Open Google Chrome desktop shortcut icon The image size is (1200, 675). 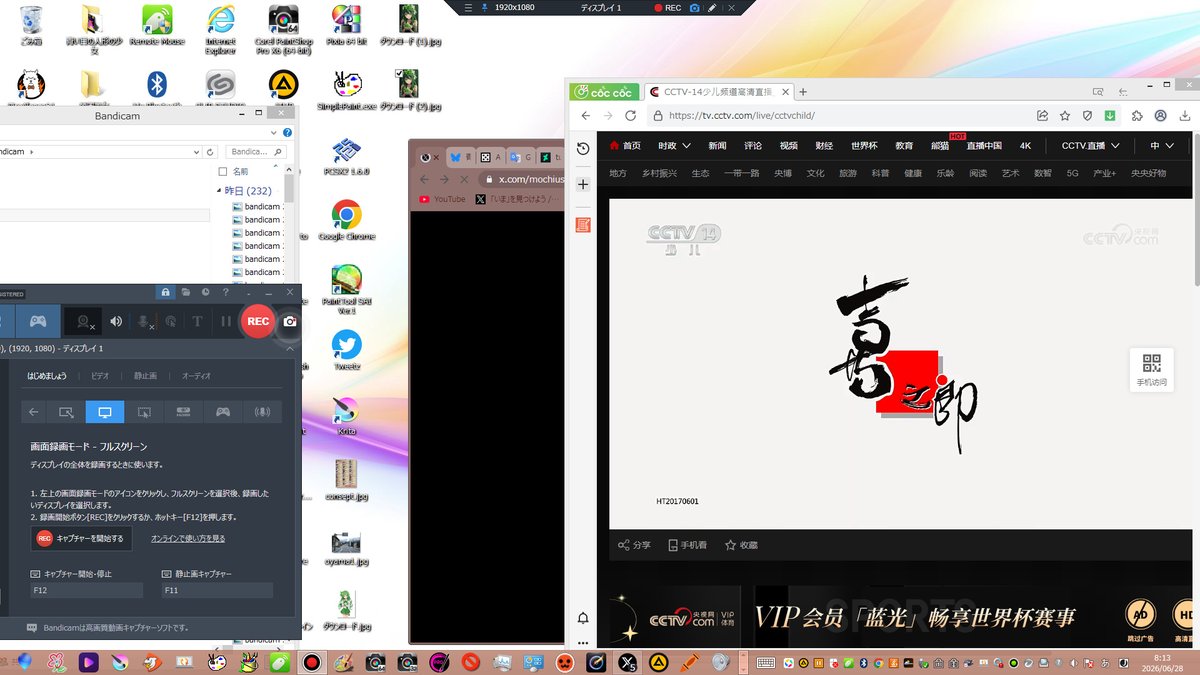[x=346, y=221]
